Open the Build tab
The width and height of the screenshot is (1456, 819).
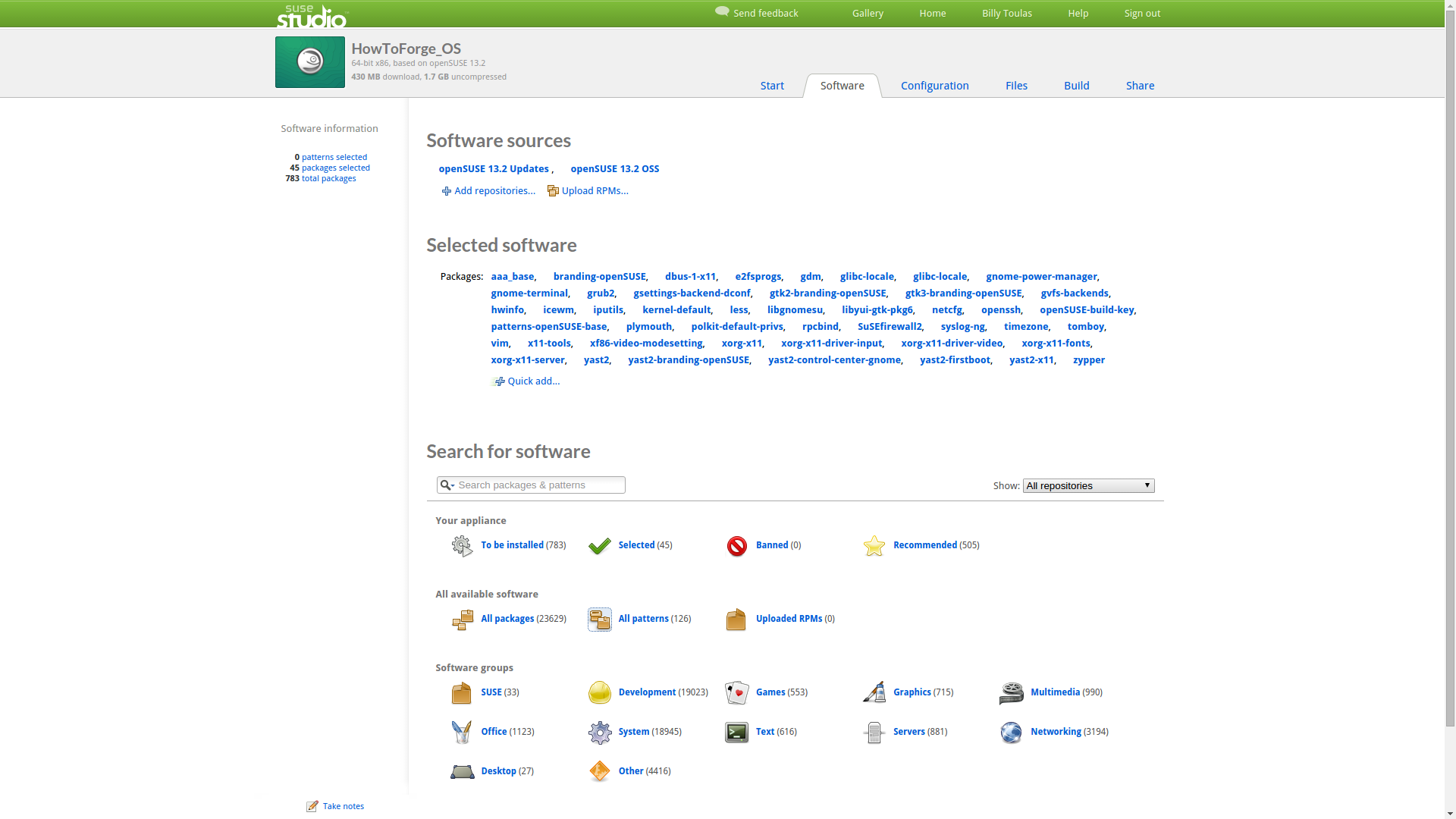point(1077,86)
